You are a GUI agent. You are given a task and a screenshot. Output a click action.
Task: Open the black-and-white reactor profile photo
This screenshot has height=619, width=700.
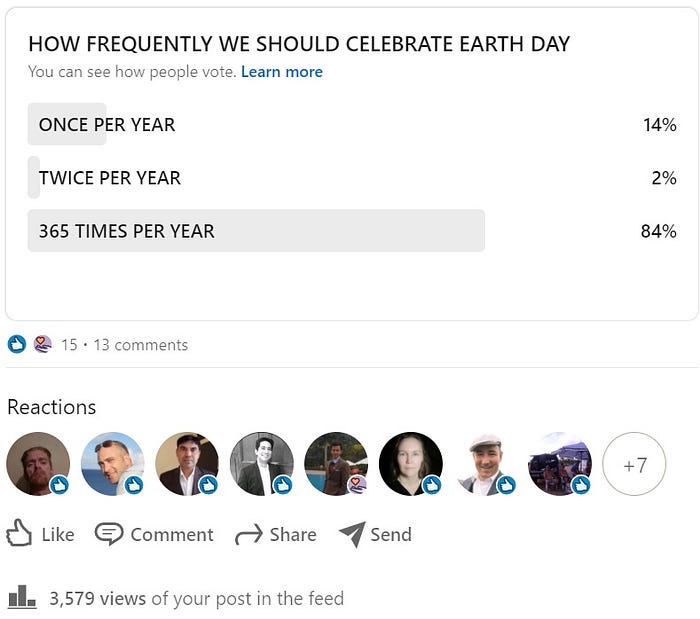tap(261, 464)
